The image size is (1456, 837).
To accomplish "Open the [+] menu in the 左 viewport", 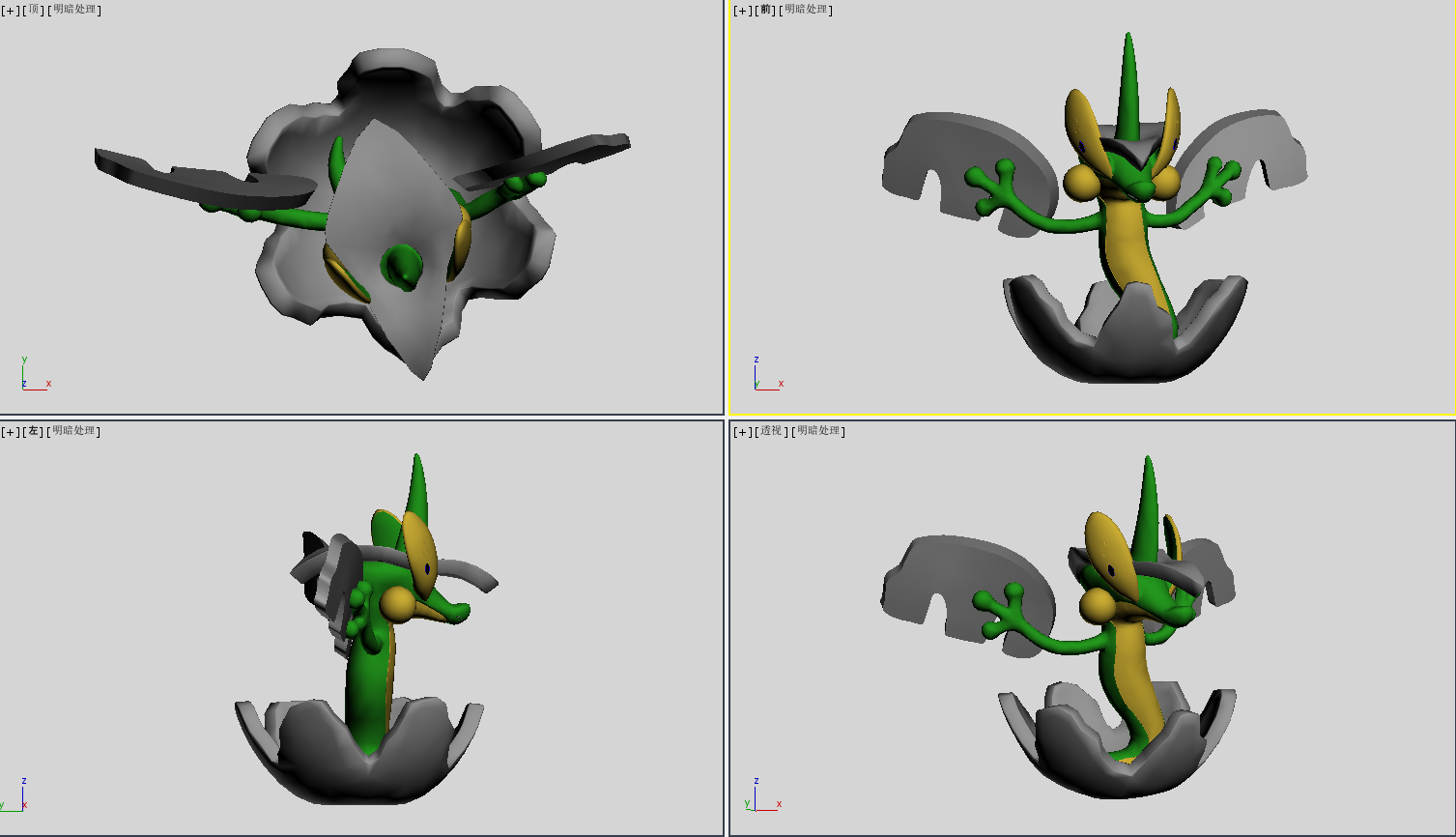I will tap(11, 431).
